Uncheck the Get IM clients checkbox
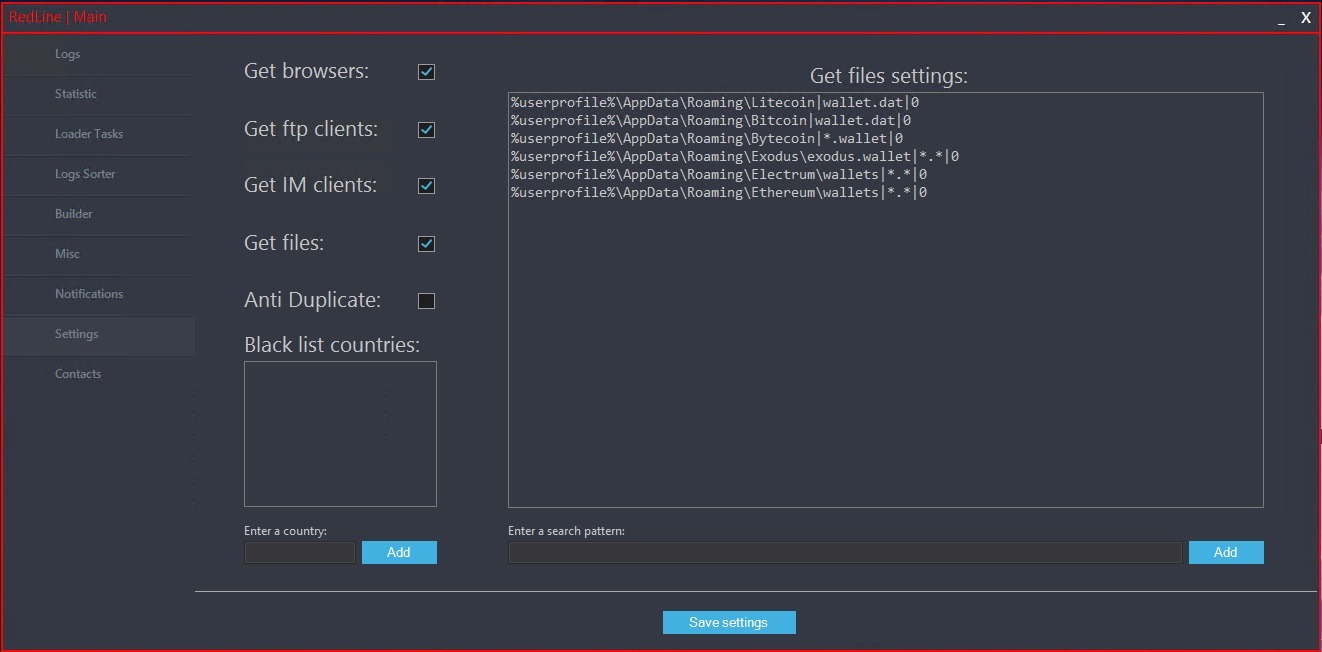The height and width of the screenshot is (652, 1322). coord(426,186)
